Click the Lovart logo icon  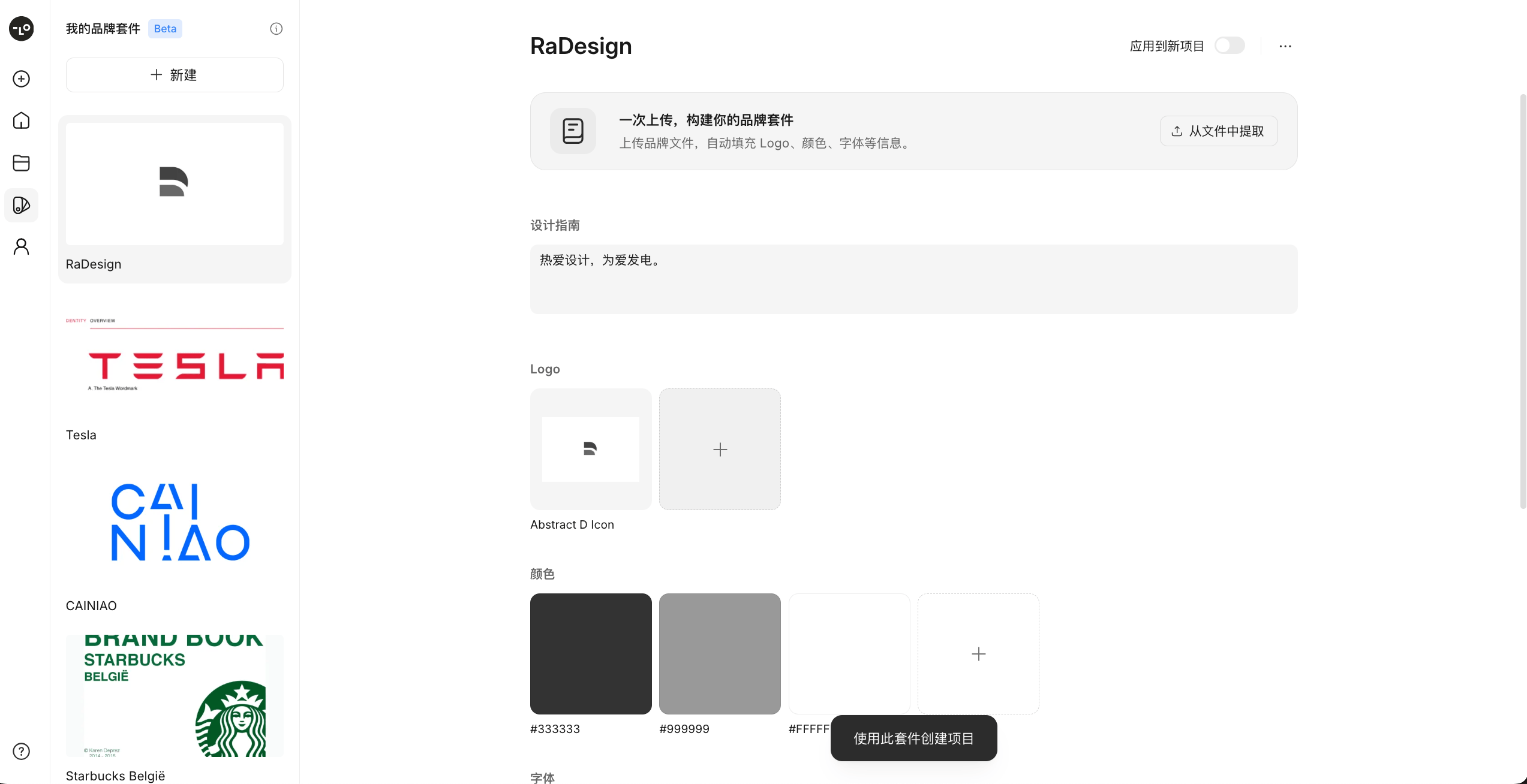(x=22, y=29)
